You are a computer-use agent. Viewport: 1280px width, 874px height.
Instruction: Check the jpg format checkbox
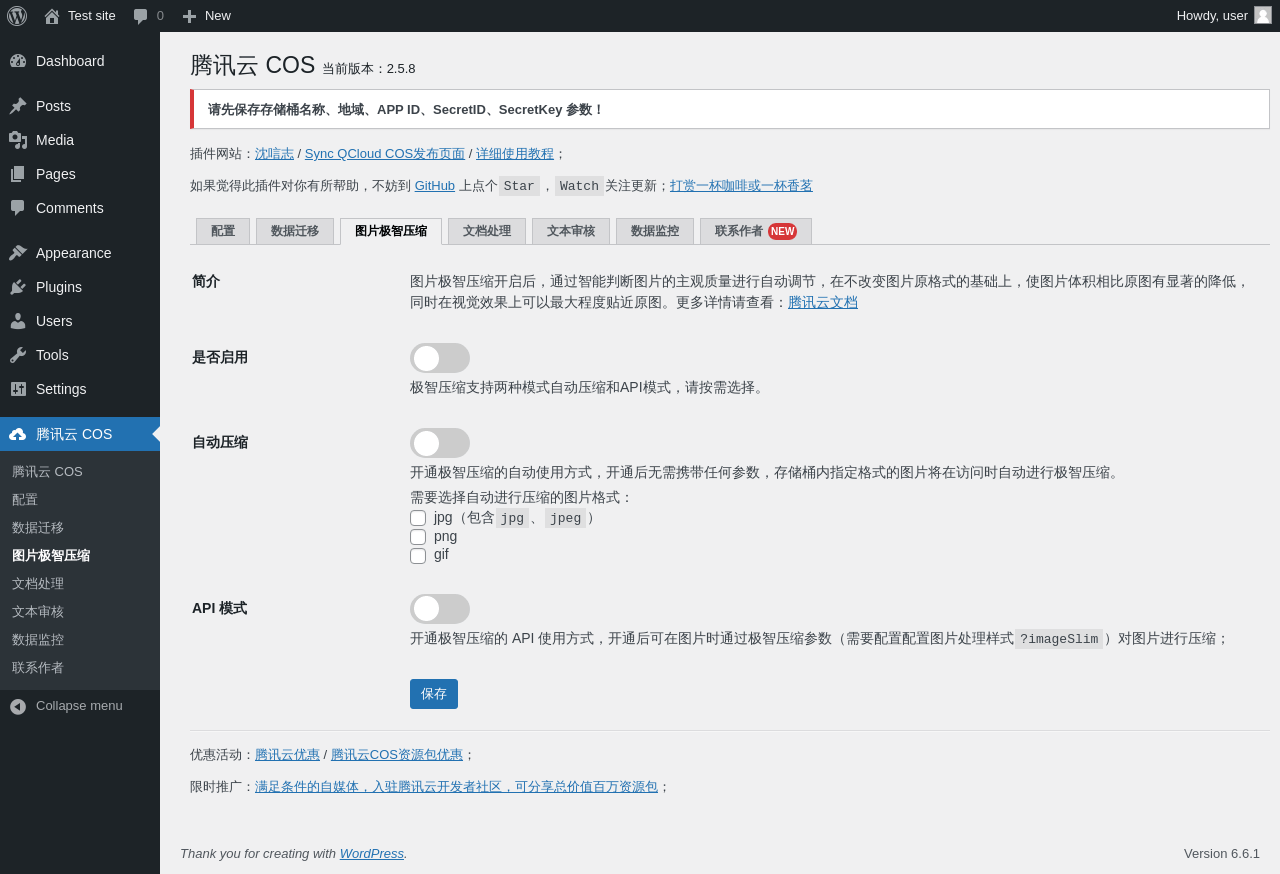[x=418, y=518]
